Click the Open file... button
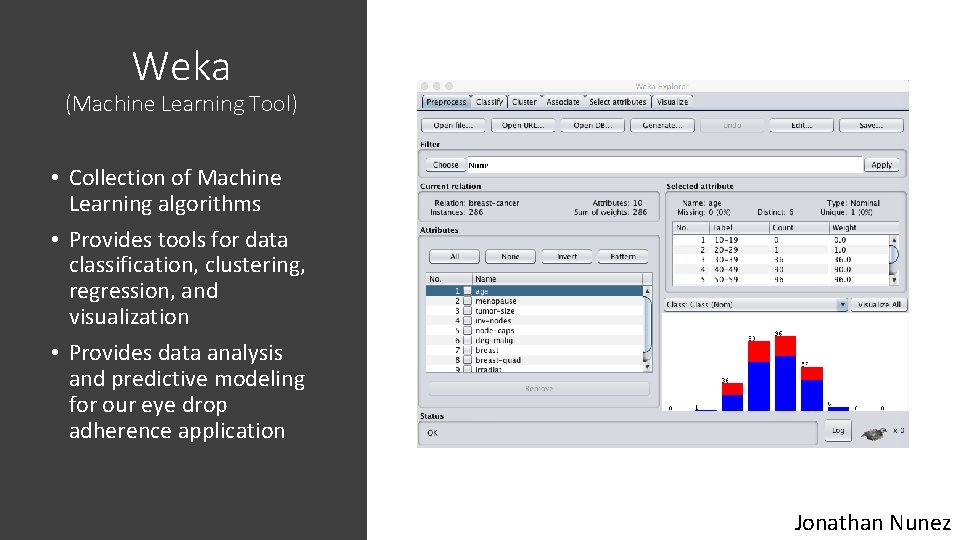Viewport: 960px width, 540px height. pos(453,126)
